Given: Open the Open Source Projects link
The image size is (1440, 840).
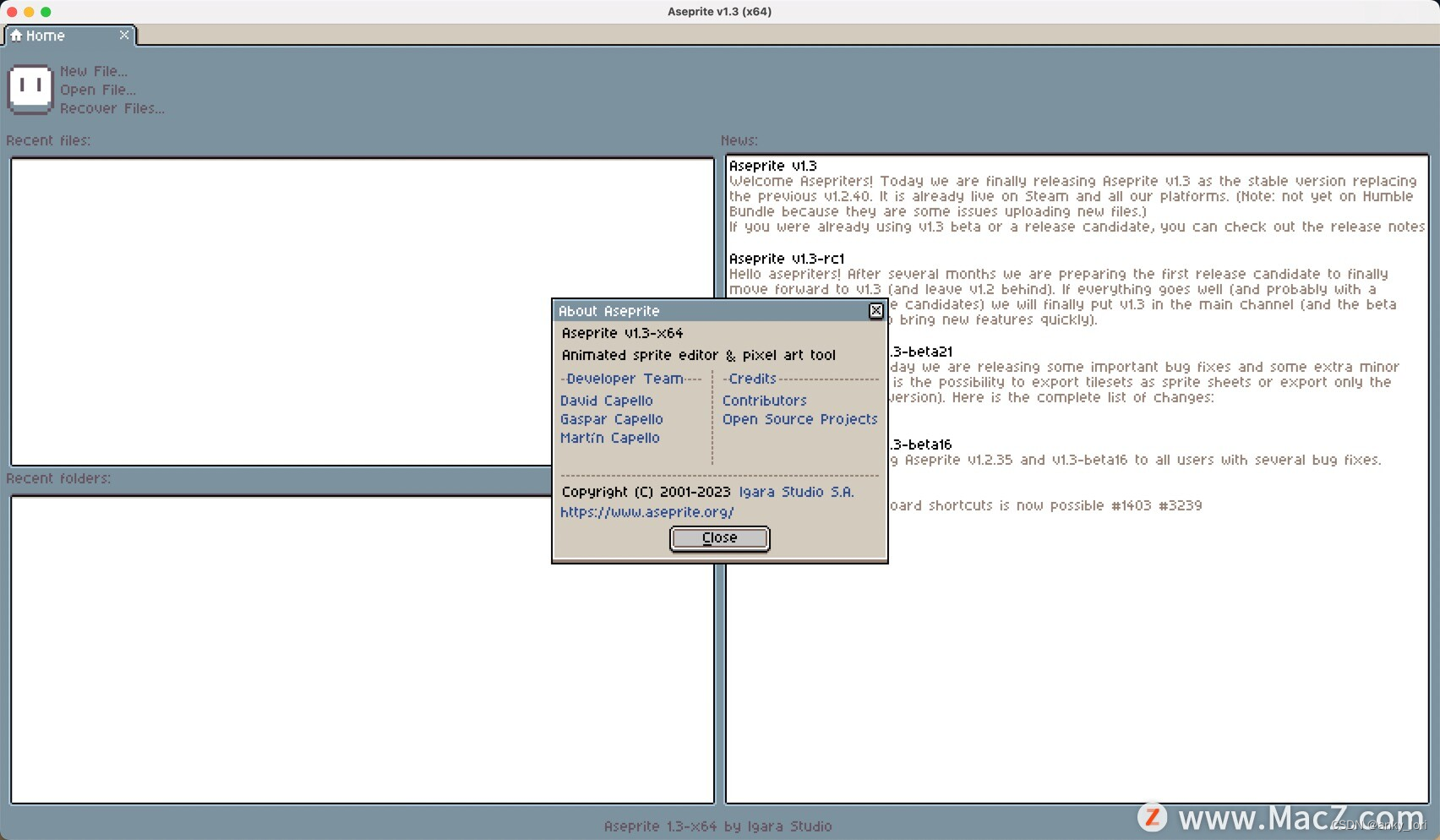Looking at the screenshot, I should (x=800, y=419).
